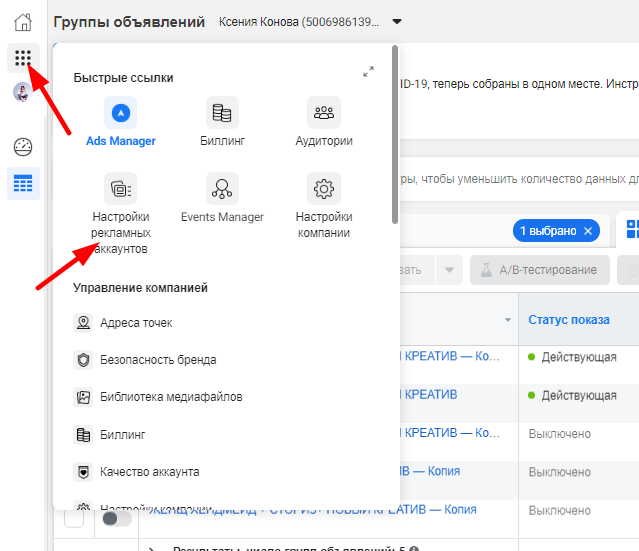Click the Быстрые ссылки heading
Image resolution: width=639 pixels, height=551 pixels.
(123, 78)
